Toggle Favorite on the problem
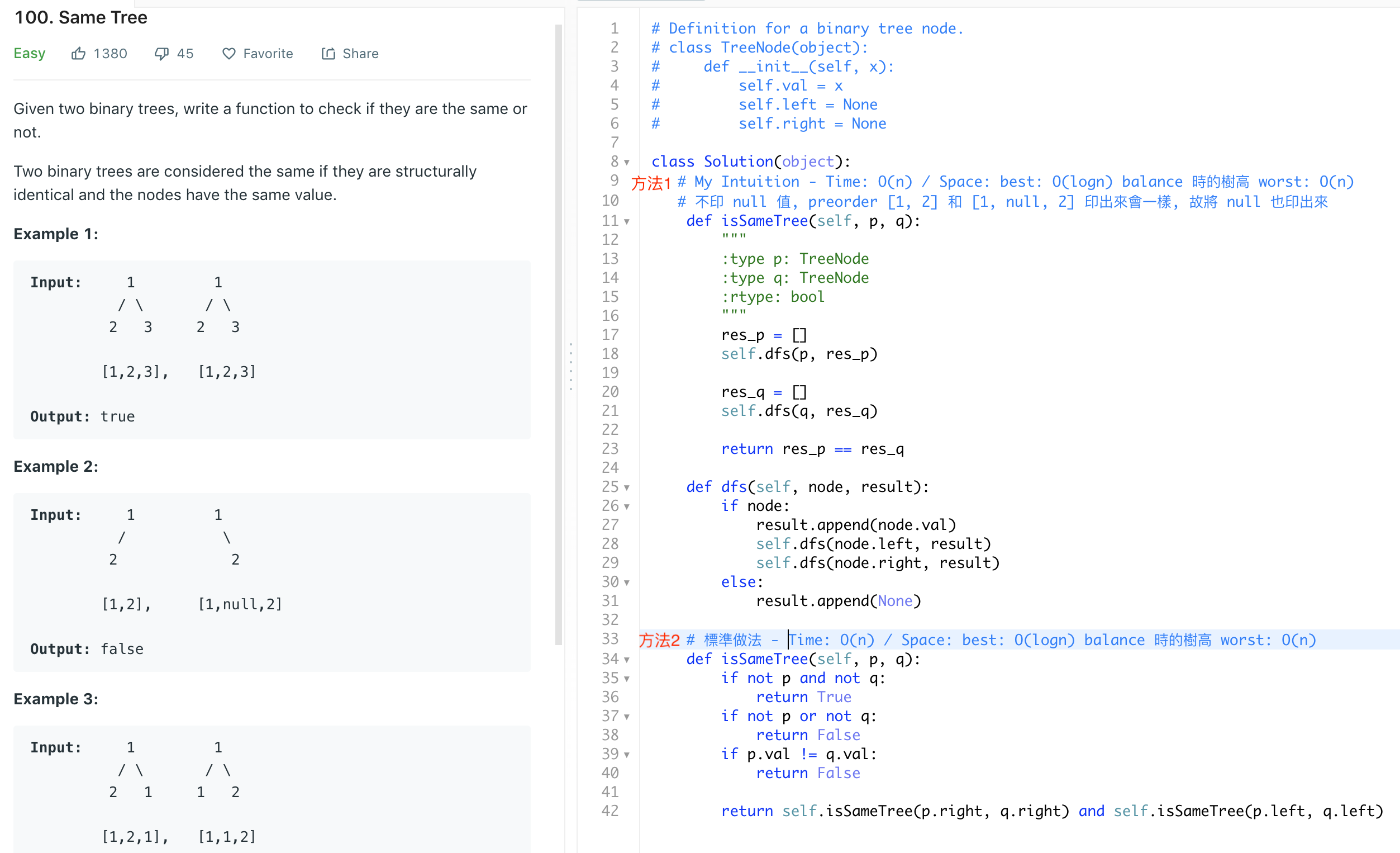 (x=268, y=53)
